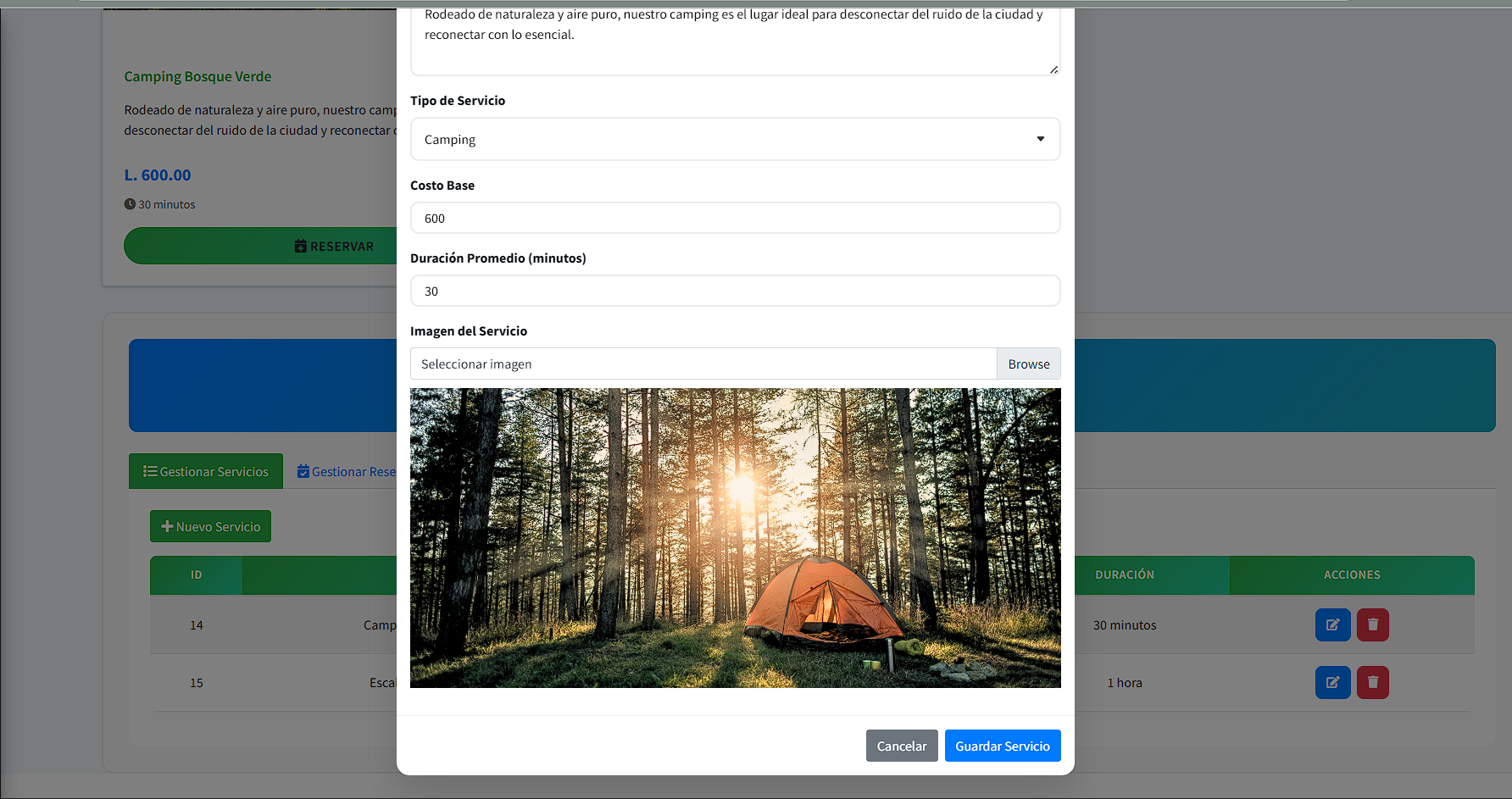Viewport: 1512px width, 799px height.
Task: Grab the textarea resize handle corner
Action: tap(1053, 69)
